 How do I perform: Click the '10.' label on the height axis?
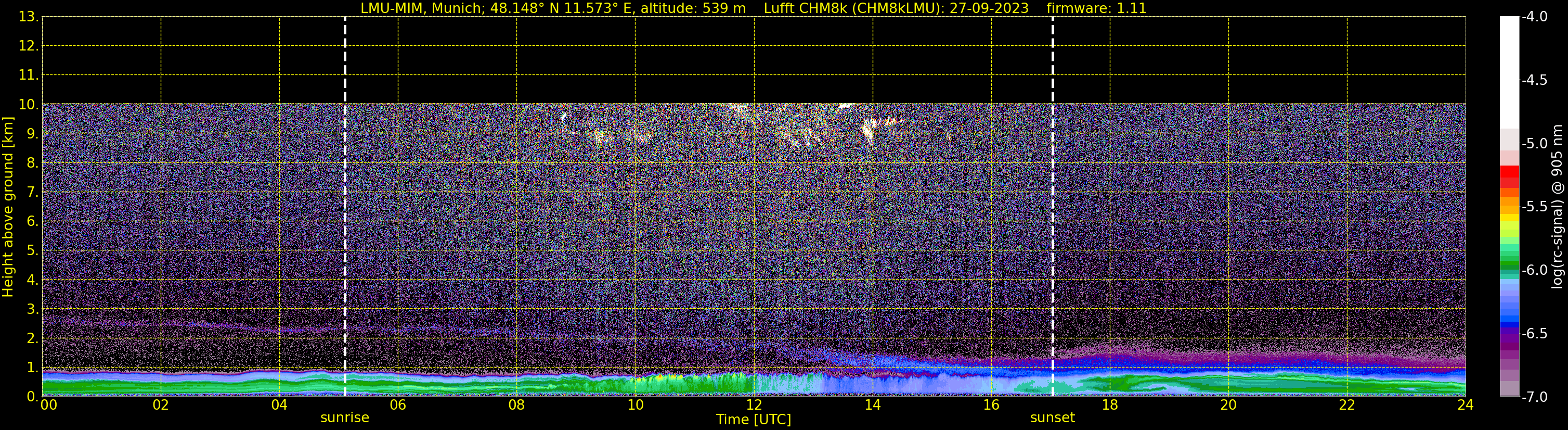(x=28, y=104)
